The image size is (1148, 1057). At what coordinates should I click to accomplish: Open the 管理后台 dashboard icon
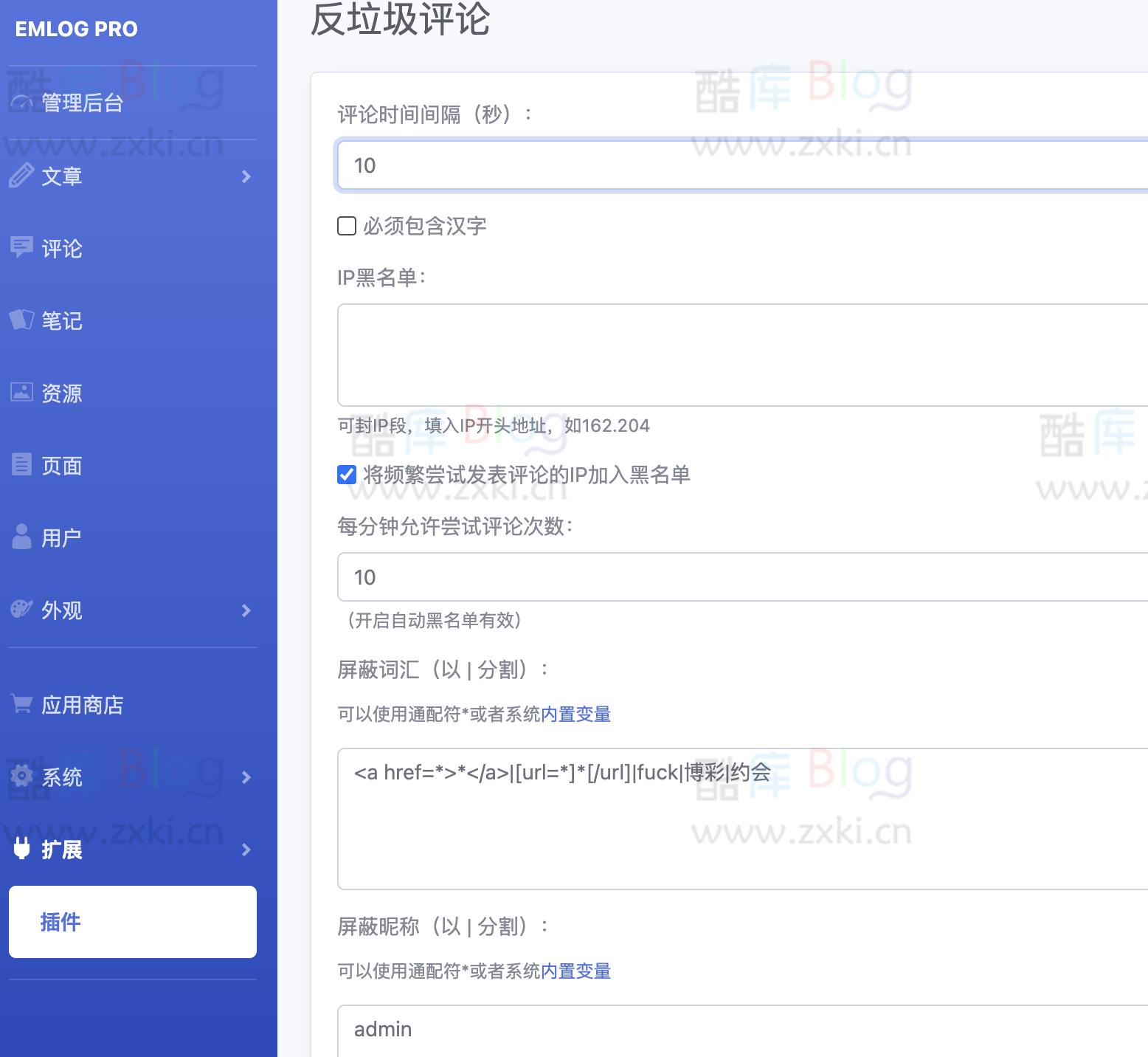point(21,103)
